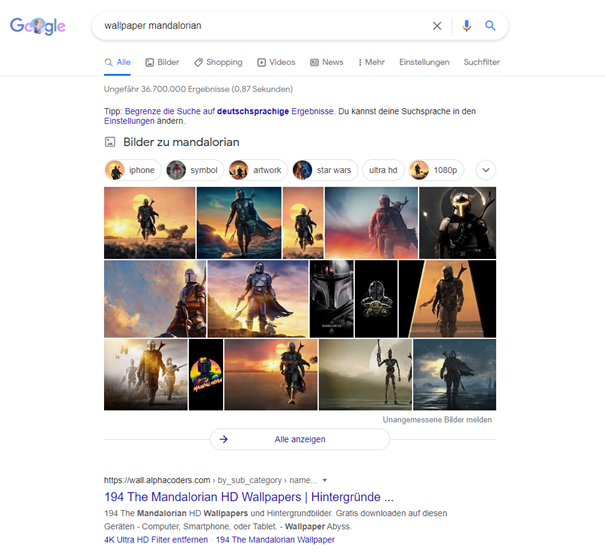The image size is (605, 554).
Task: Select the Alle tab
Action: [118, 62]
